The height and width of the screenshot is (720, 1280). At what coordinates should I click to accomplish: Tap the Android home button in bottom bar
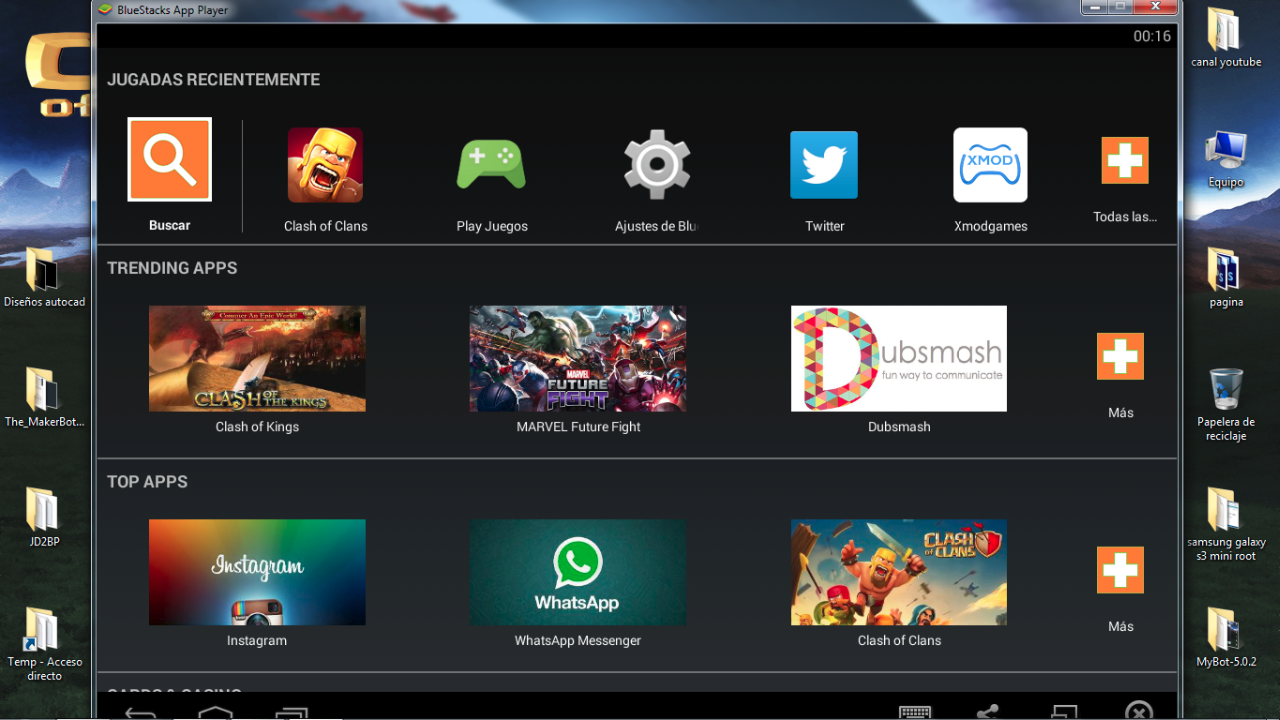(216, 712)
